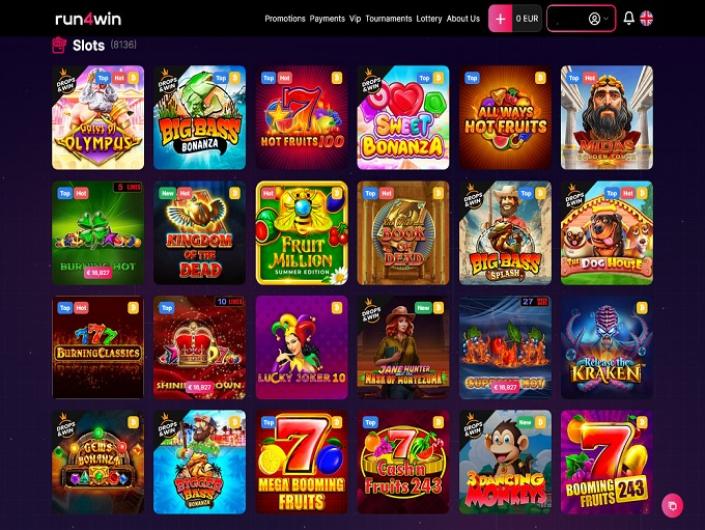The width and height of the screenshot is (705, 530).
Task: Open the Release the Kraken game
Action: pyautogui.click(x=607, y=347)
